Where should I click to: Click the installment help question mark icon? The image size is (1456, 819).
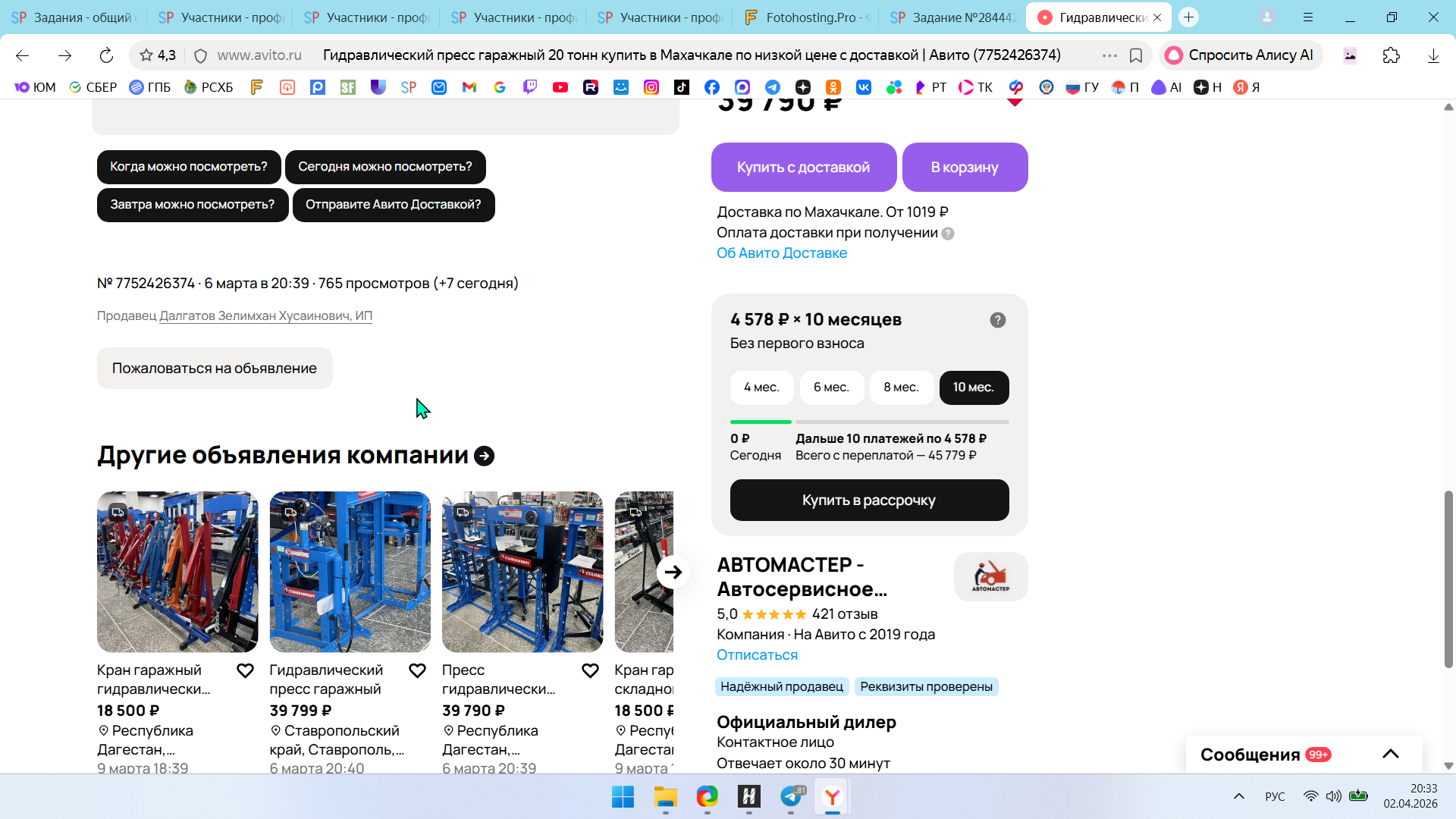pyautogui.click(x=997, y=320)
